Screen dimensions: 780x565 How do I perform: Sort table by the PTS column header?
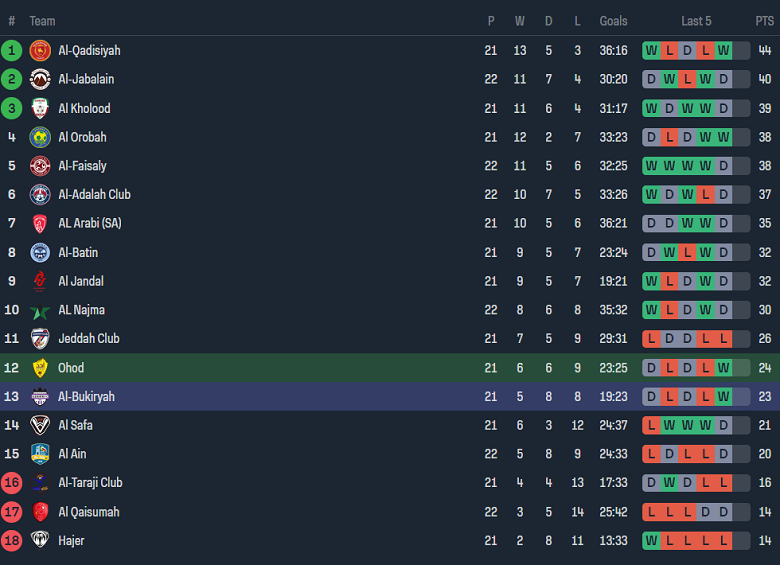point(764,21)
